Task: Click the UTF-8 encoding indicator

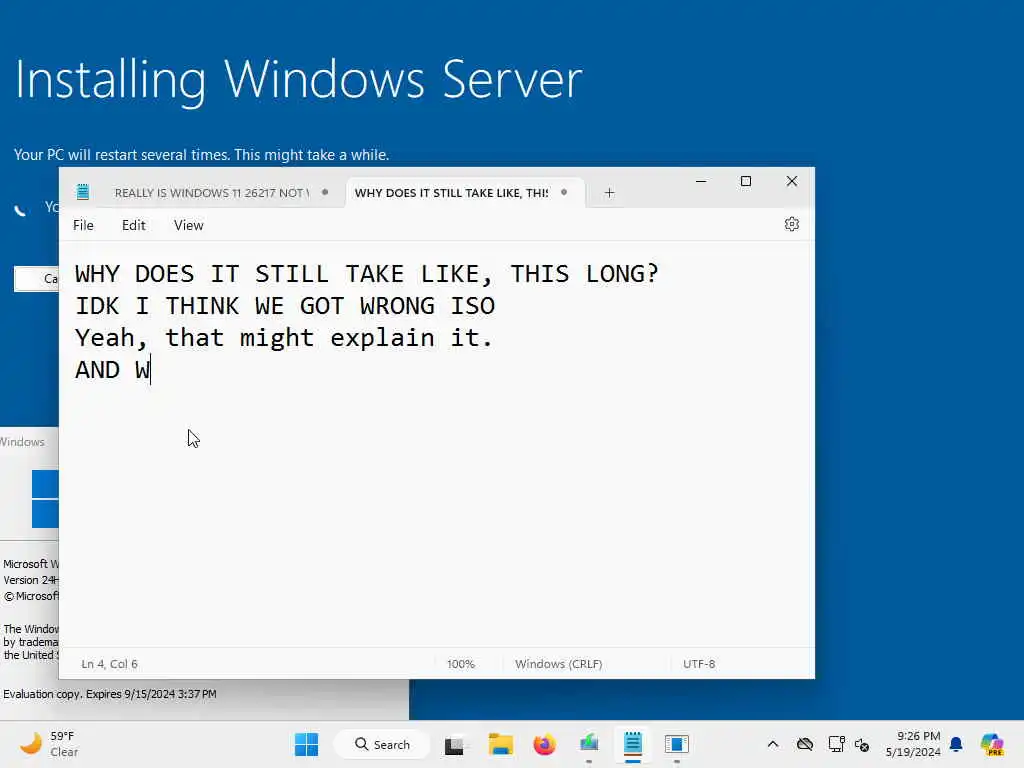Action: (x=699, y=664)
